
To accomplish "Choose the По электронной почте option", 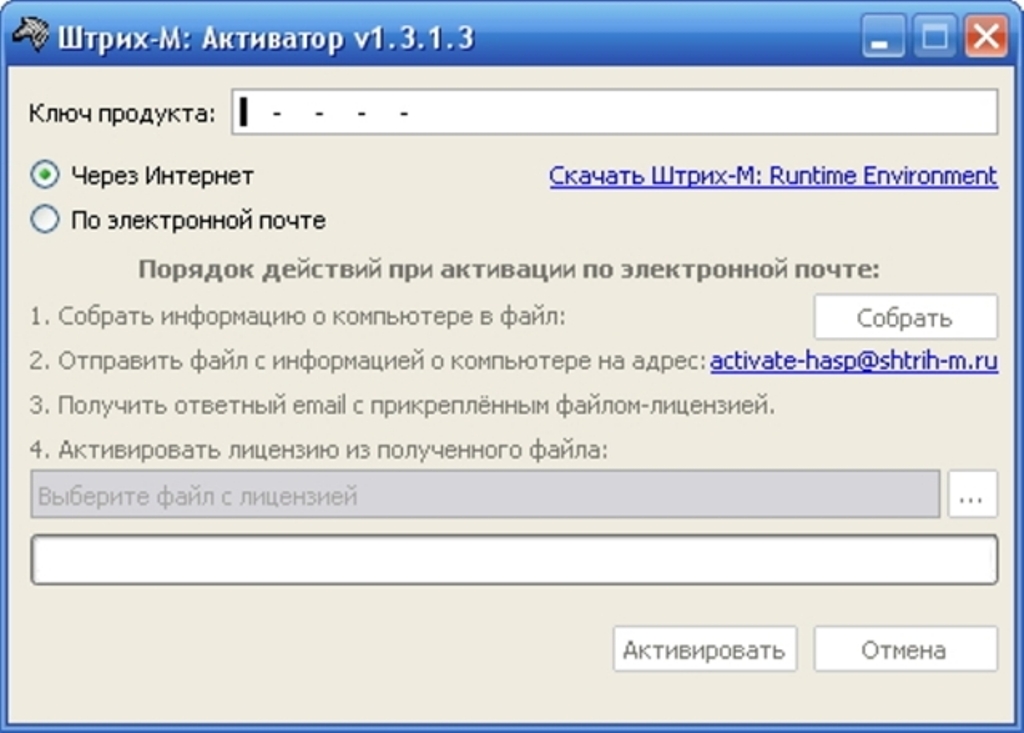I will [45, 220].
